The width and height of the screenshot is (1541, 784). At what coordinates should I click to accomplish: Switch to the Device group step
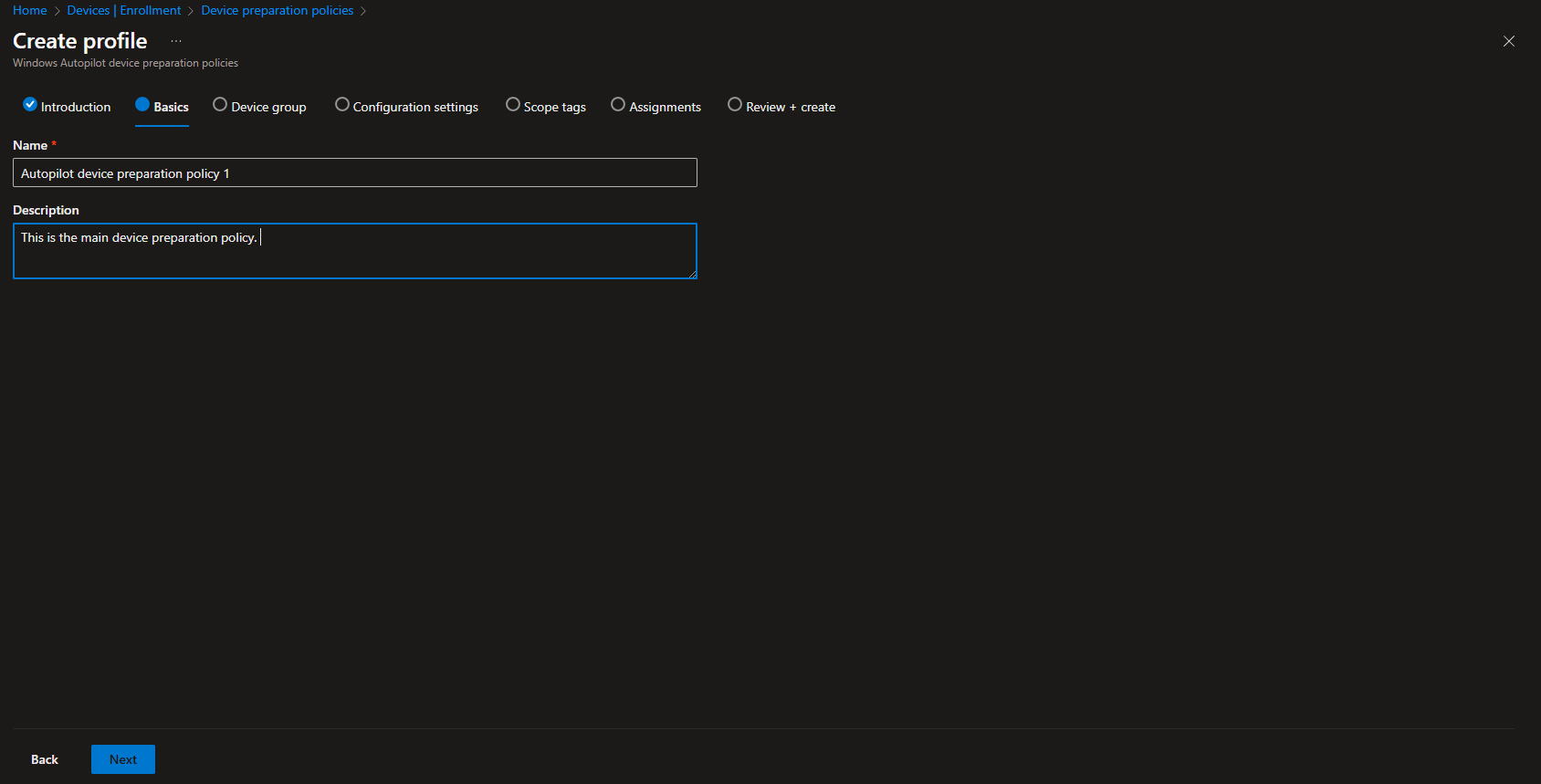[259, 107]
